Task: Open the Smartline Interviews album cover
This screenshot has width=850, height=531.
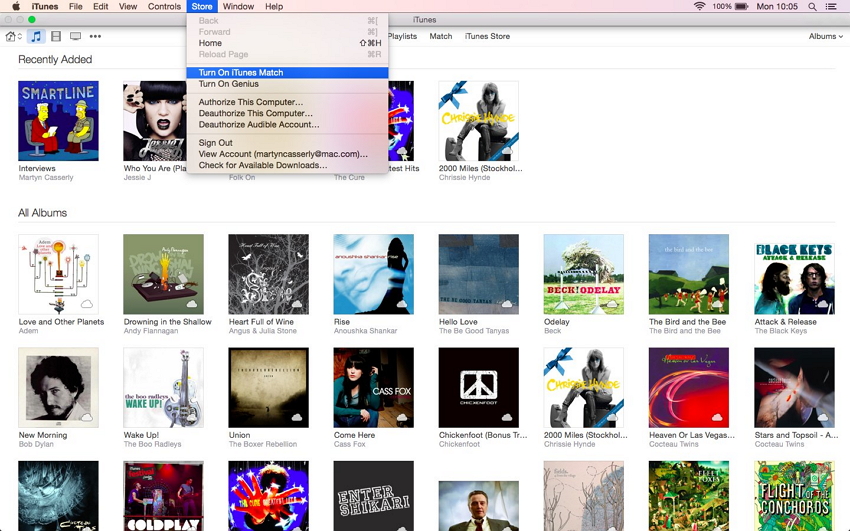Action: (58, 121)
